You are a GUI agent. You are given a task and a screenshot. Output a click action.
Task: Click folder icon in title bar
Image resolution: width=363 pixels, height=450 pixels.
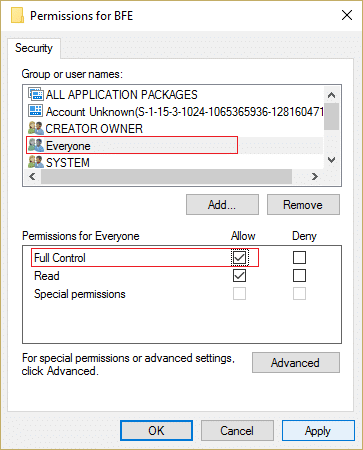(x=17, y=15)
